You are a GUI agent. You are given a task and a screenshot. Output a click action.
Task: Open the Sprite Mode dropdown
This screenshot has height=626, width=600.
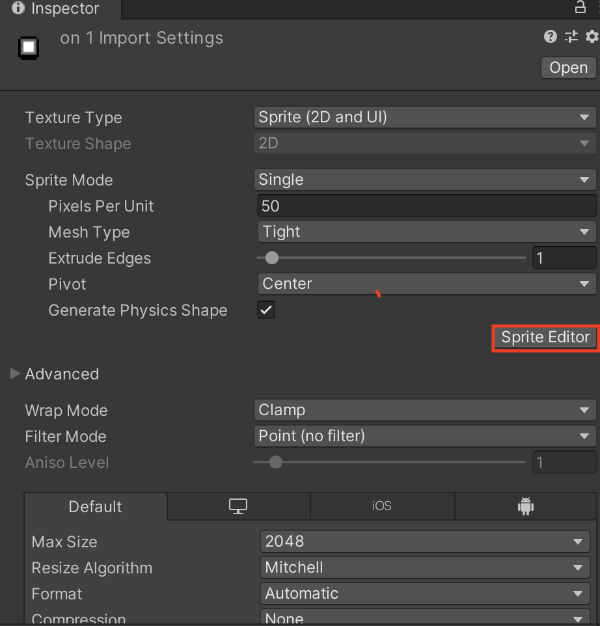[x=425, y=180]
